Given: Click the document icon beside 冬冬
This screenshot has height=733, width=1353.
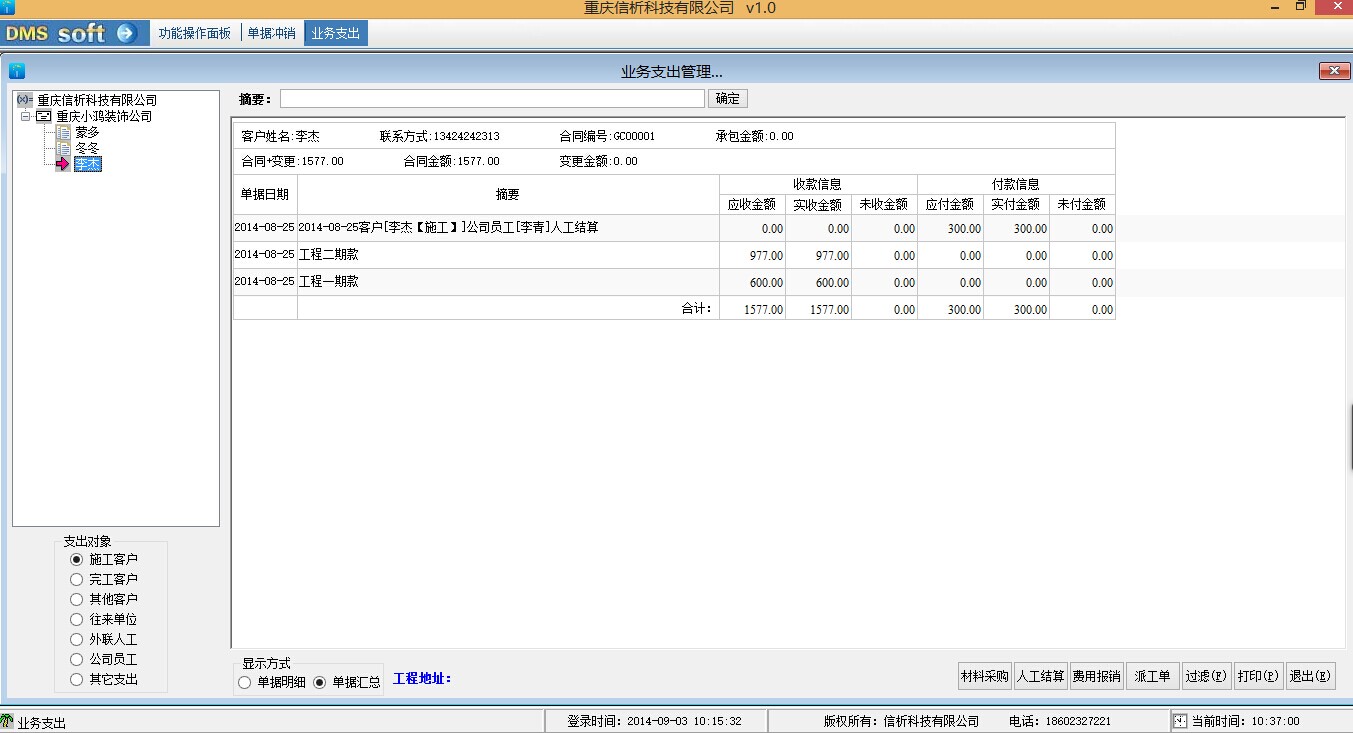Looking at the screenshot, I should coord(64,148).
